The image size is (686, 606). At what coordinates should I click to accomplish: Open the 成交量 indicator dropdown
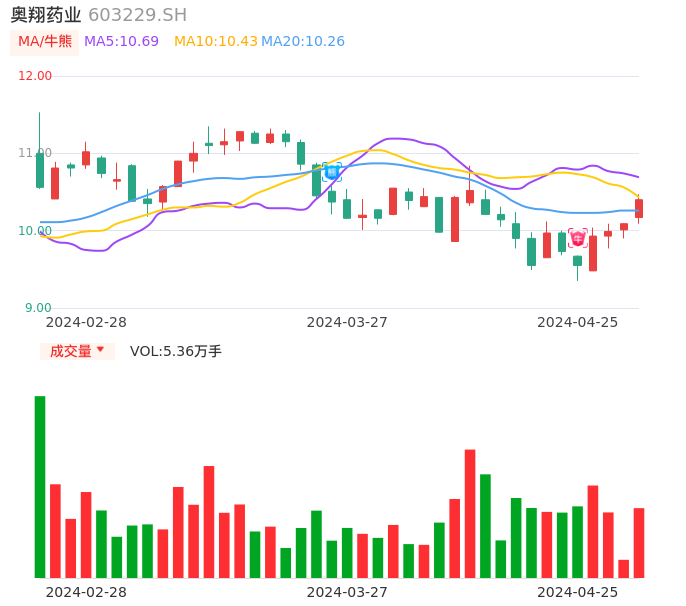77,351
